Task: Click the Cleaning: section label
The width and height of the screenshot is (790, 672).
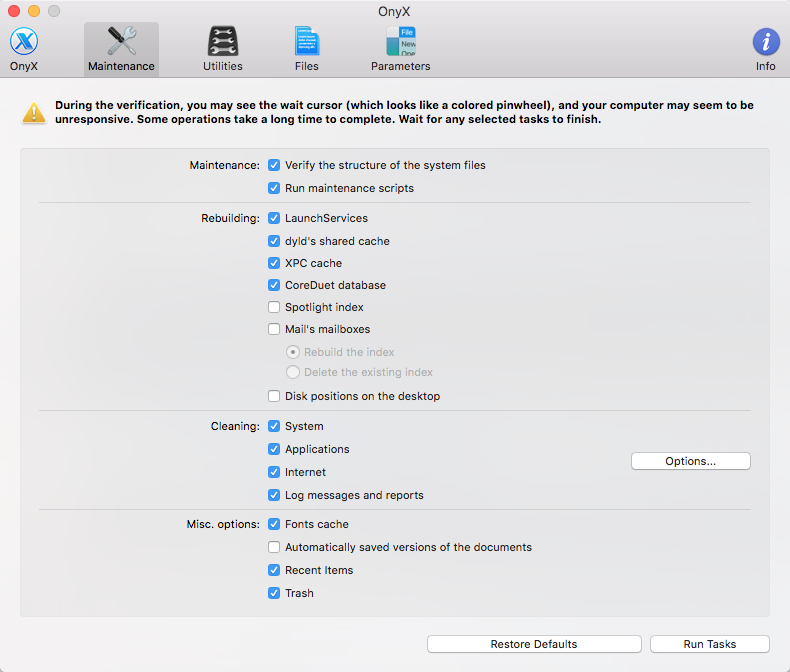Action: point(235,426)
